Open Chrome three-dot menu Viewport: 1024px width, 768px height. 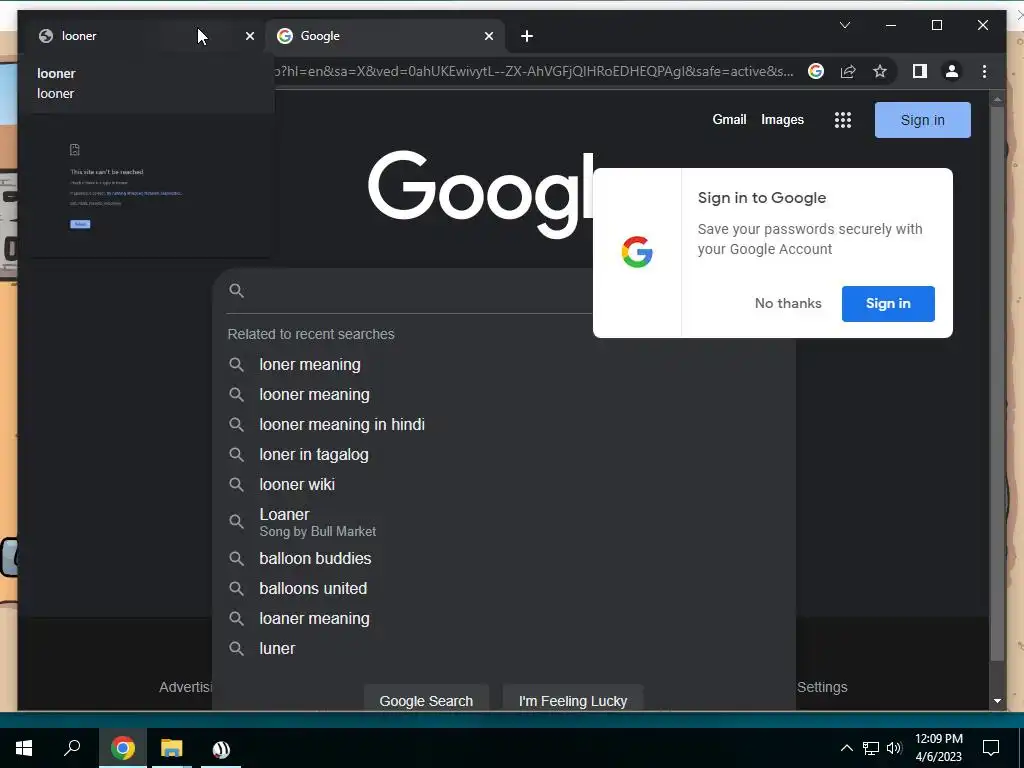[984, 71]
